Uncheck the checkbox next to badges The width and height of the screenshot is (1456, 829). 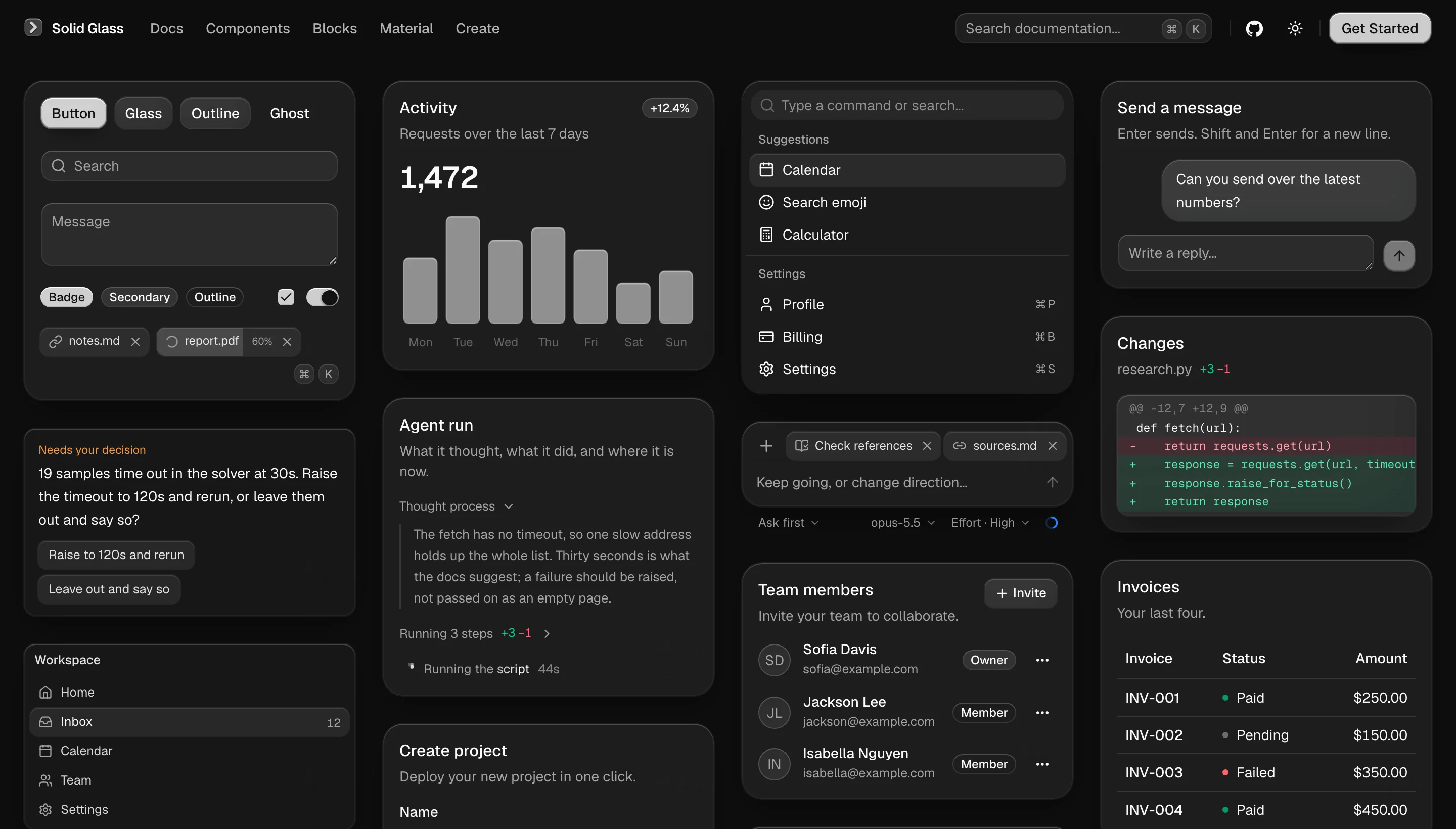(286, 297)
